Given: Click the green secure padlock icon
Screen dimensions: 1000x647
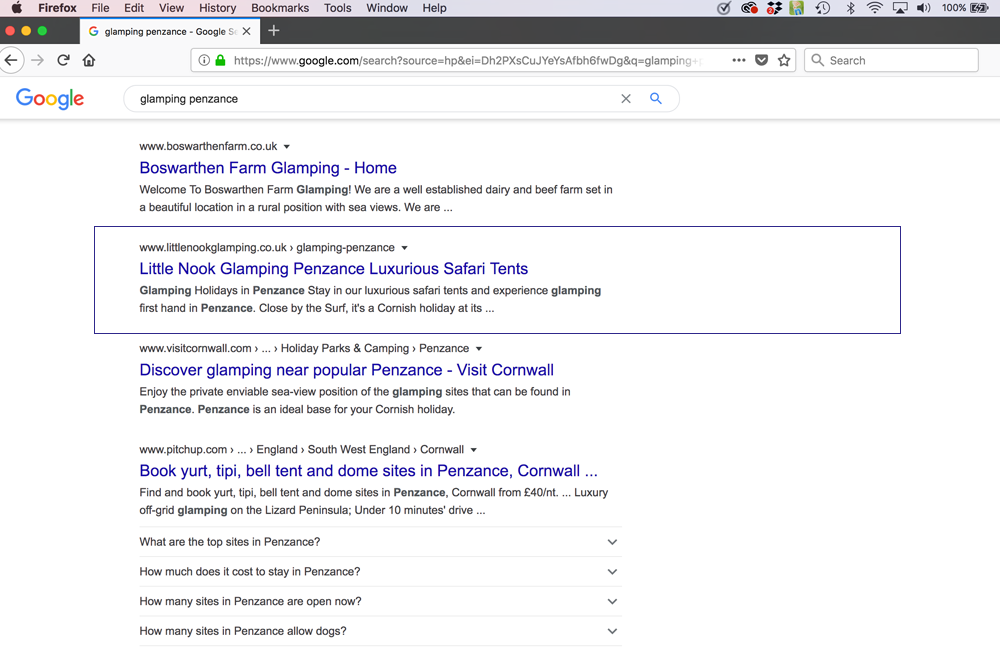Looking at the screenshot, I should (x=221, y=61).
